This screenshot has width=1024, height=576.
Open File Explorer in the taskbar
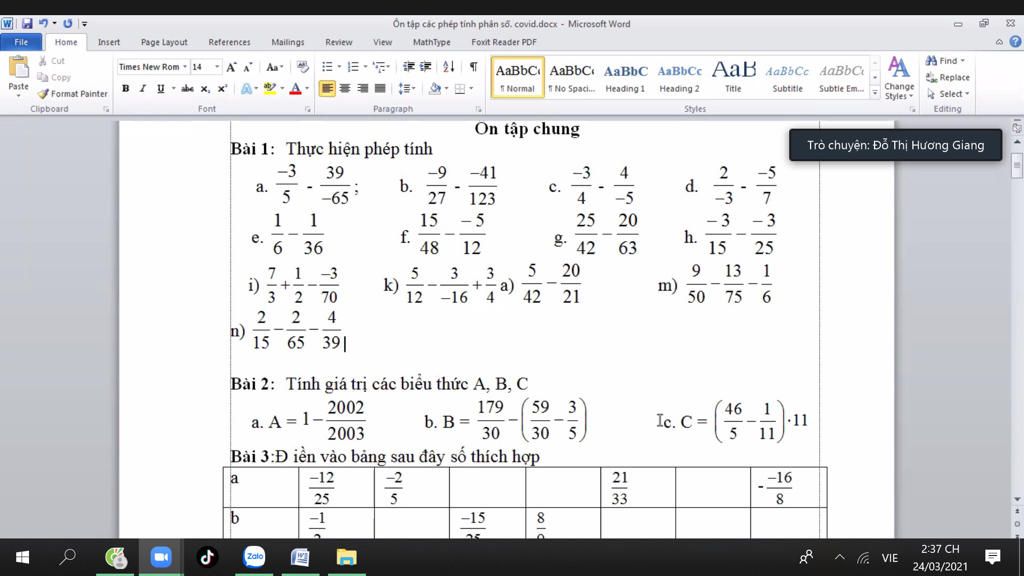346,557
